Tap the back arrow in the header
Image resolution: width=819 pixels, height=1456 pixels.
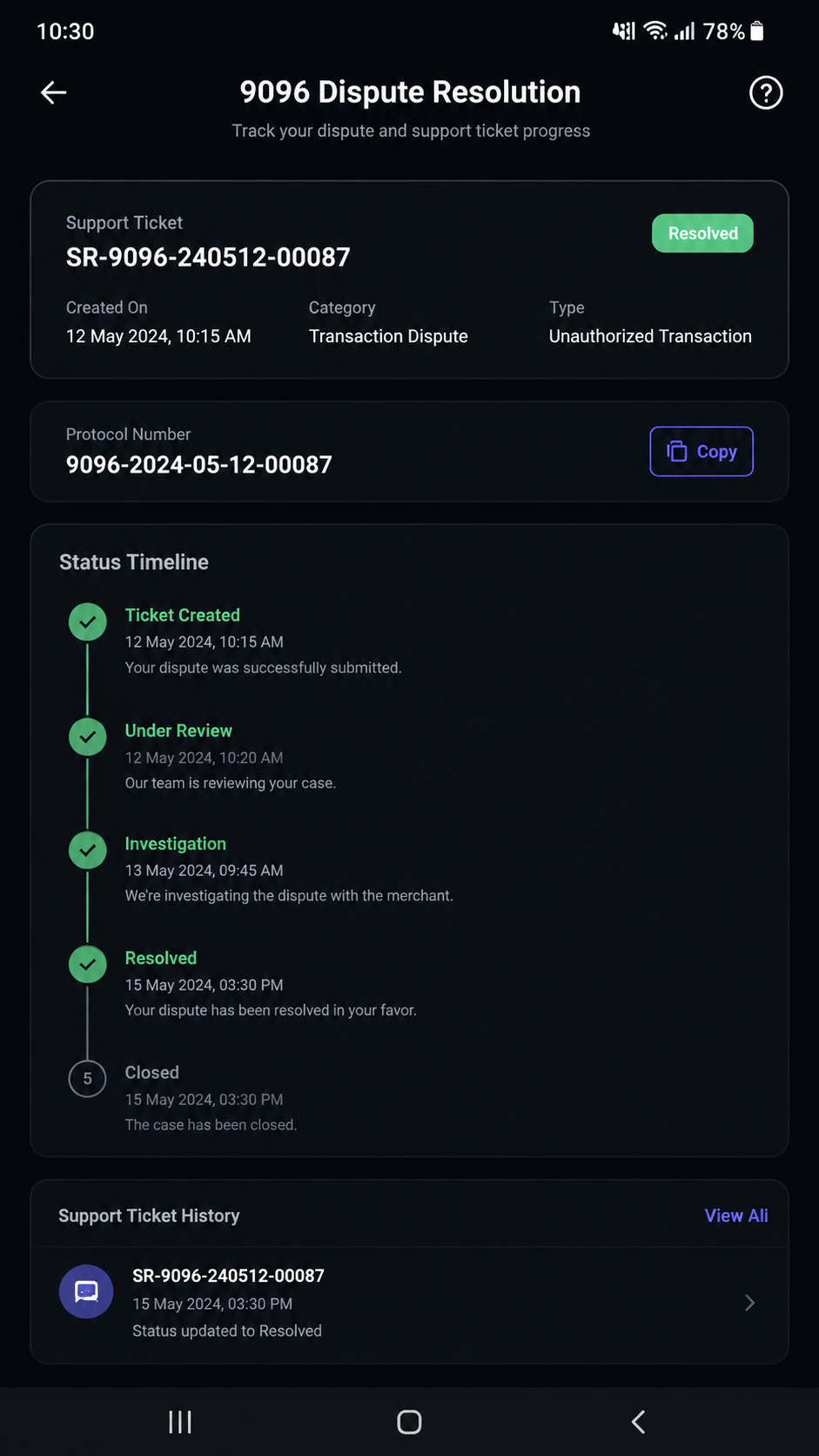click(x=54, y=92)
